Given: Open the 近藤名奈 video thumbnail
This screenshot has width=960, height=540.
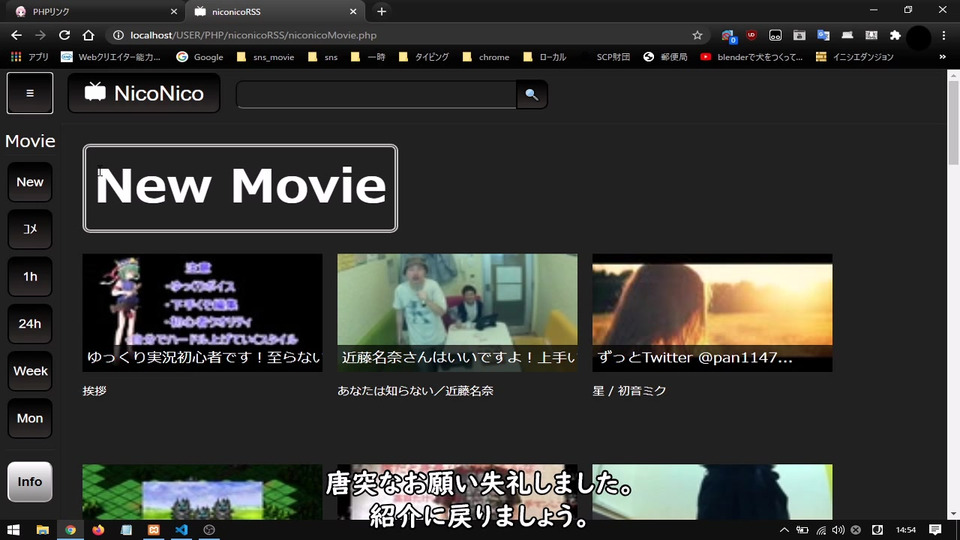Looking at the screenshot, I should [457, 313].
